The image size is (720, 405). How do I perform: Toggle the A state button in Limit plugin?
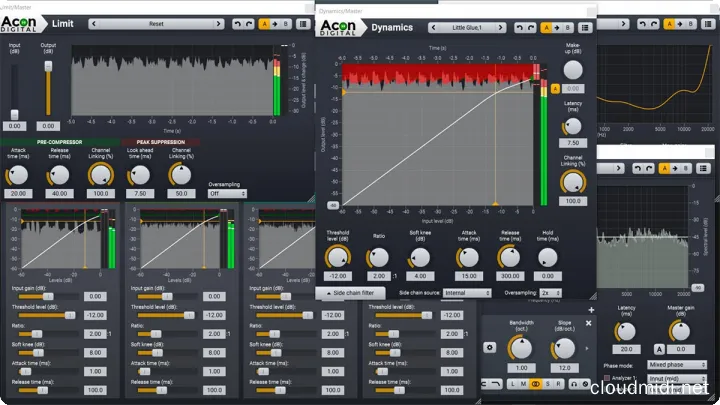click(x=264, y=23)
